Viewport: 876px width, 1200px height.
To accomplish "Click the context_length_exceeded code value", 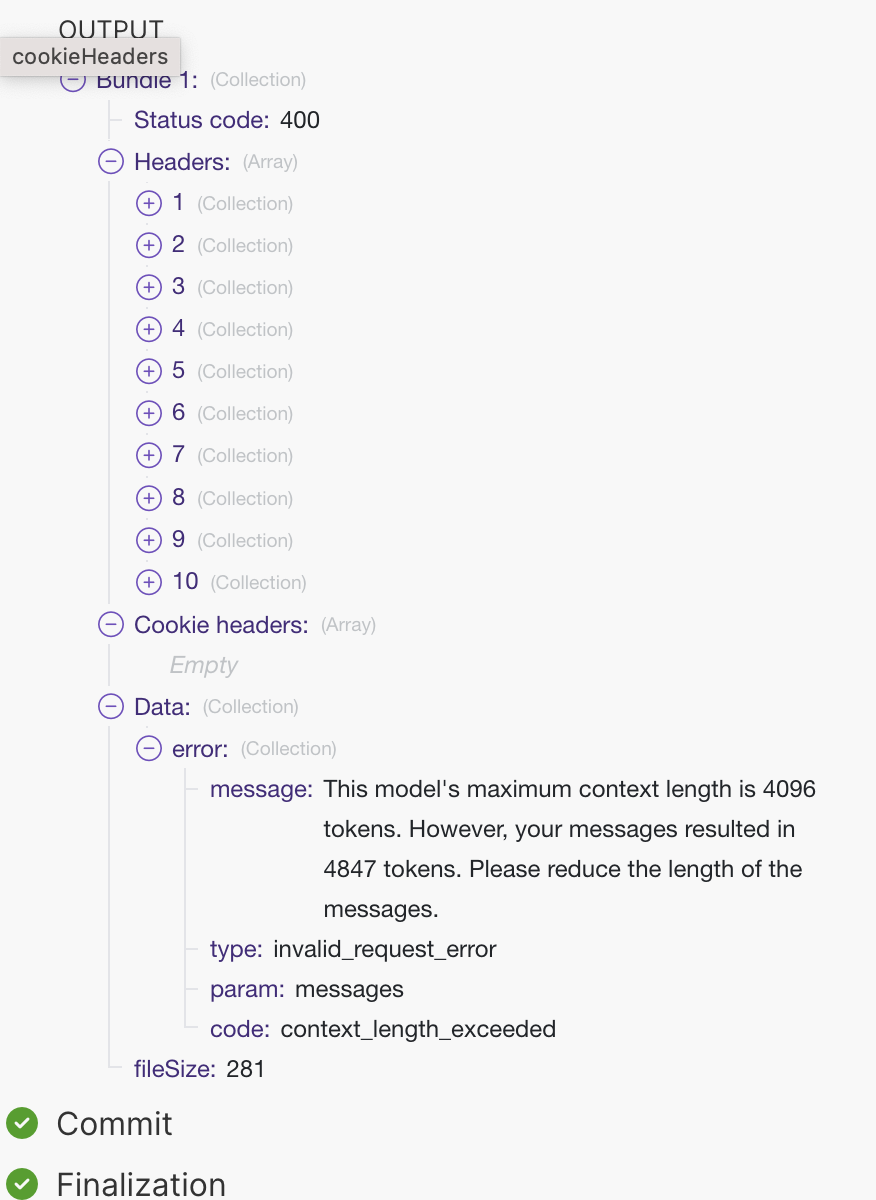I will [x=418, y=1029].
